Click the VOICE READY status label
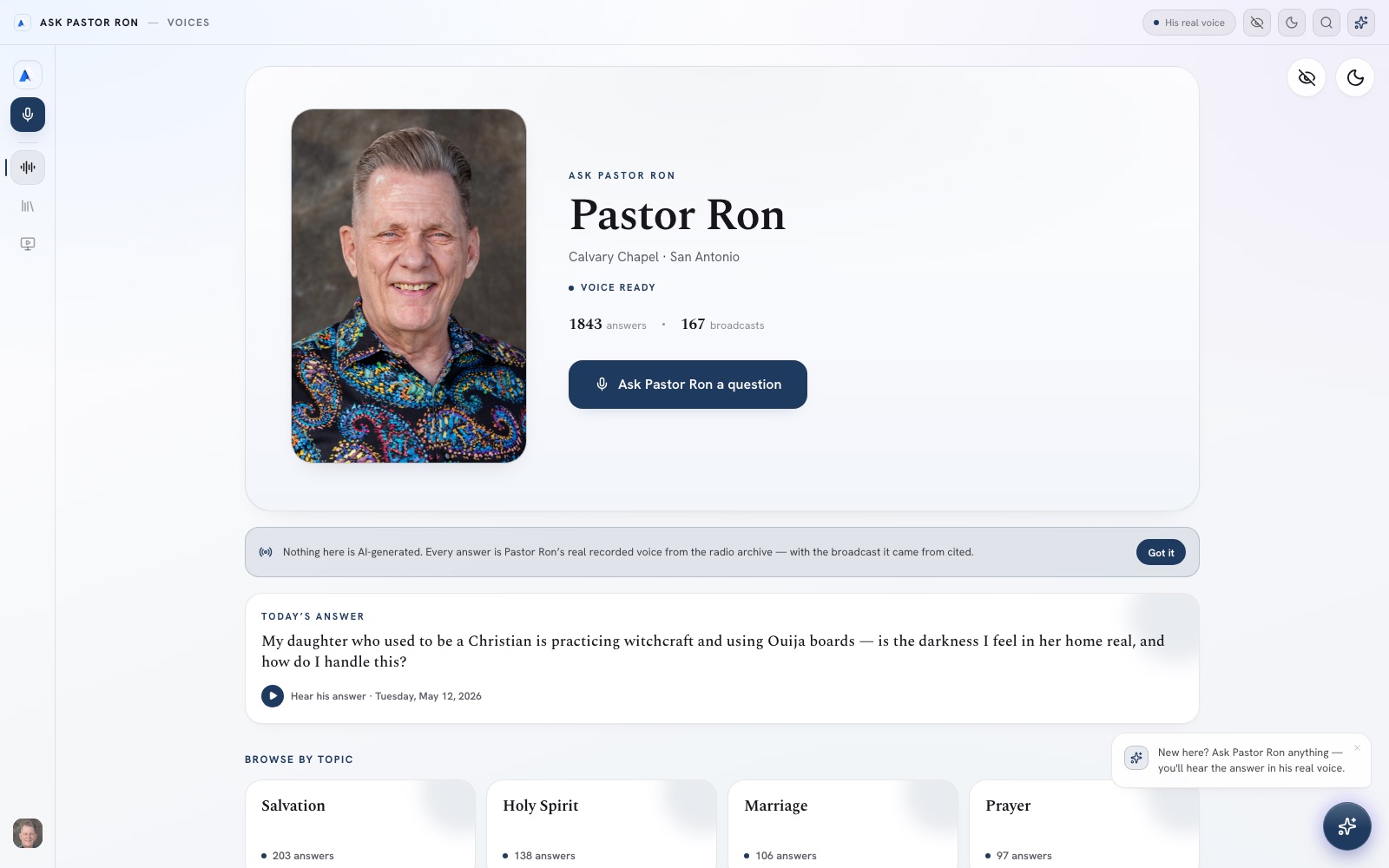 pyautogui.click(x=612, y=287)
